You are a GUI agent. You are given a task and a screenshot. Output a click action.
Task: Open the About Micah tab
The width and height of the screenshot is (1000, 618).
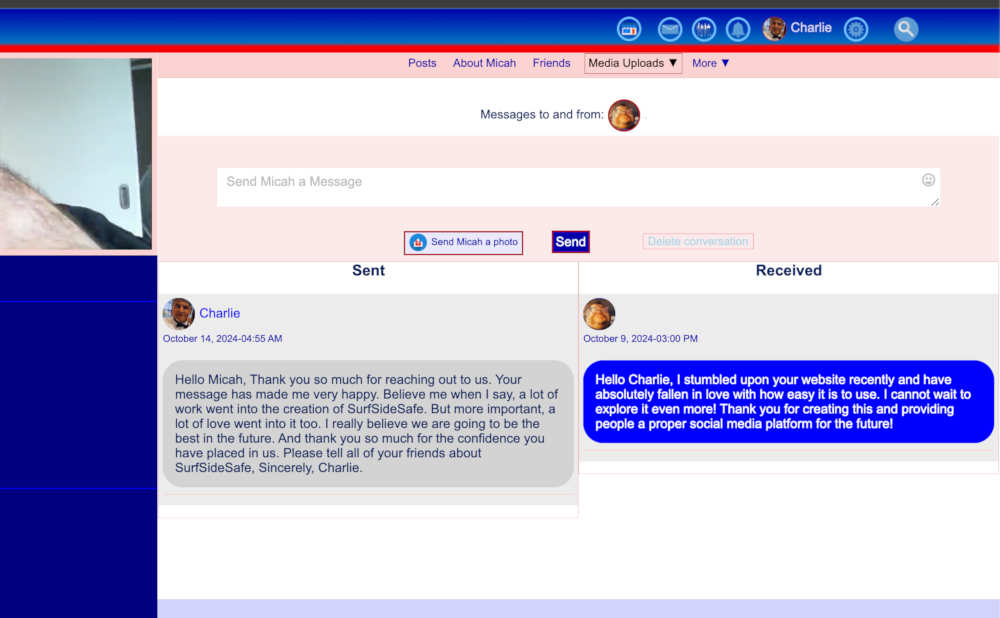484,63
